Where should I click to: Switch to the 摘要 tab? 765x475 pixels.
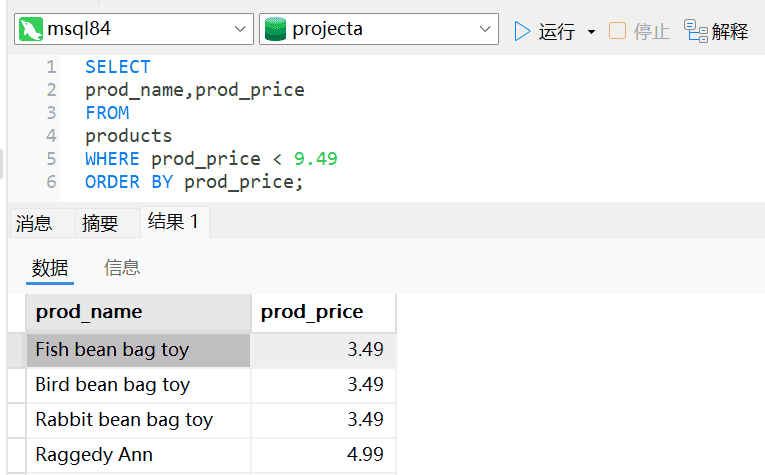click(100, 223)
